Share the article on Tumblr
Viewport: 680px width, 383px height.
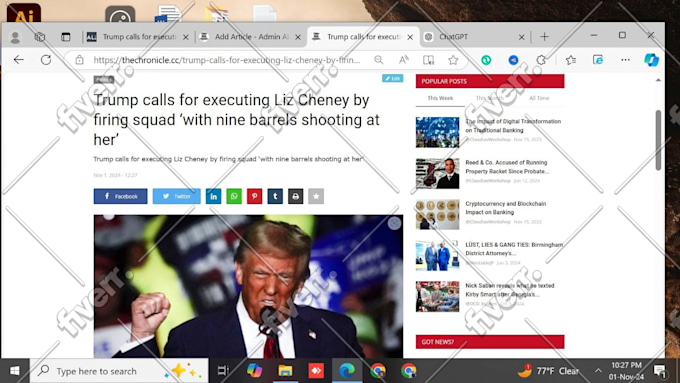(275, 196)
